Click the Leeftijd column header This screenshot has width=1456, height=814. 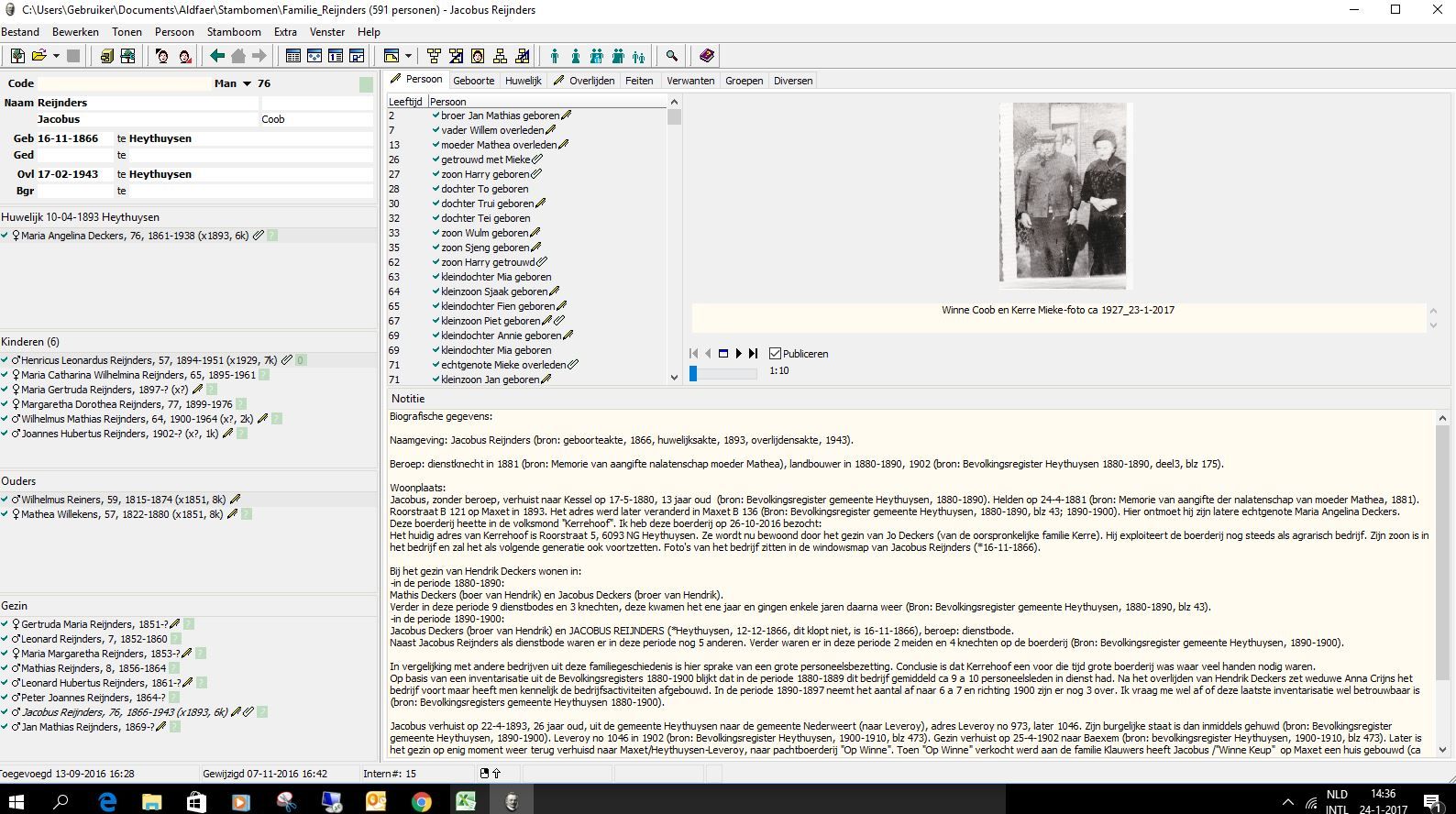(405, 102)
